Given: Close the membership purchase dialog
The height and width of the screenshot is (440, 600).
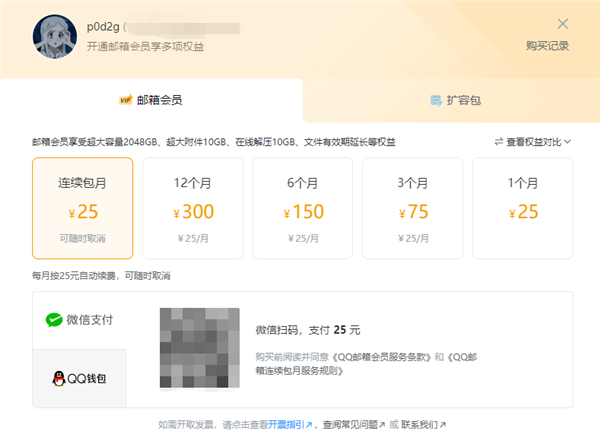Looking at the screenshot, I should point(563,23).
